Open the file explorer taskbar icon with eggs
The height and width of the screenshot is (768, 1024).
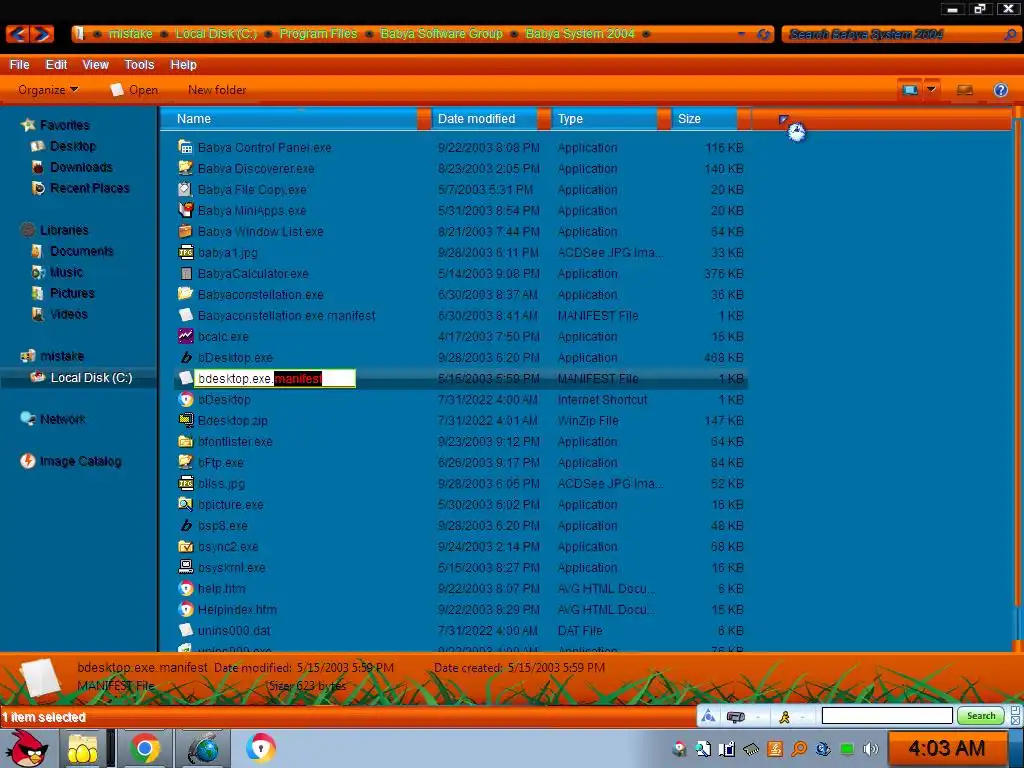82,748
